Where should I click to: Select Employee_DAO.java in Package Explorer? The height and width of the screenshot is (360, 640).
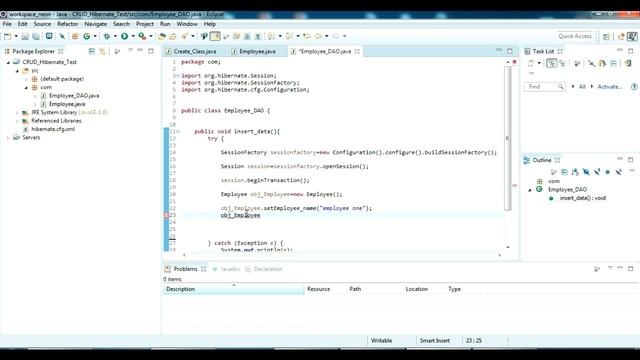(74, 96)
